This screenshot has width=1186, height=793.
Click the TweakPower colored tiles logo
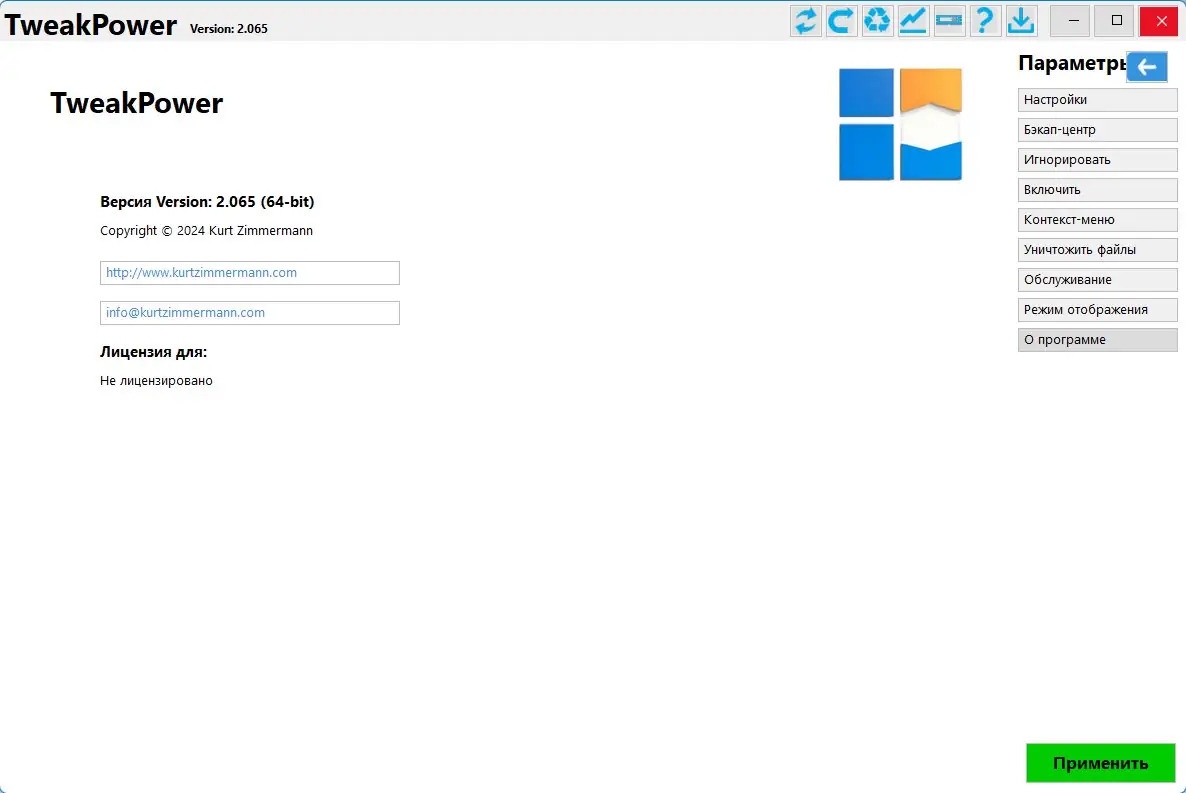pos(900,124)
